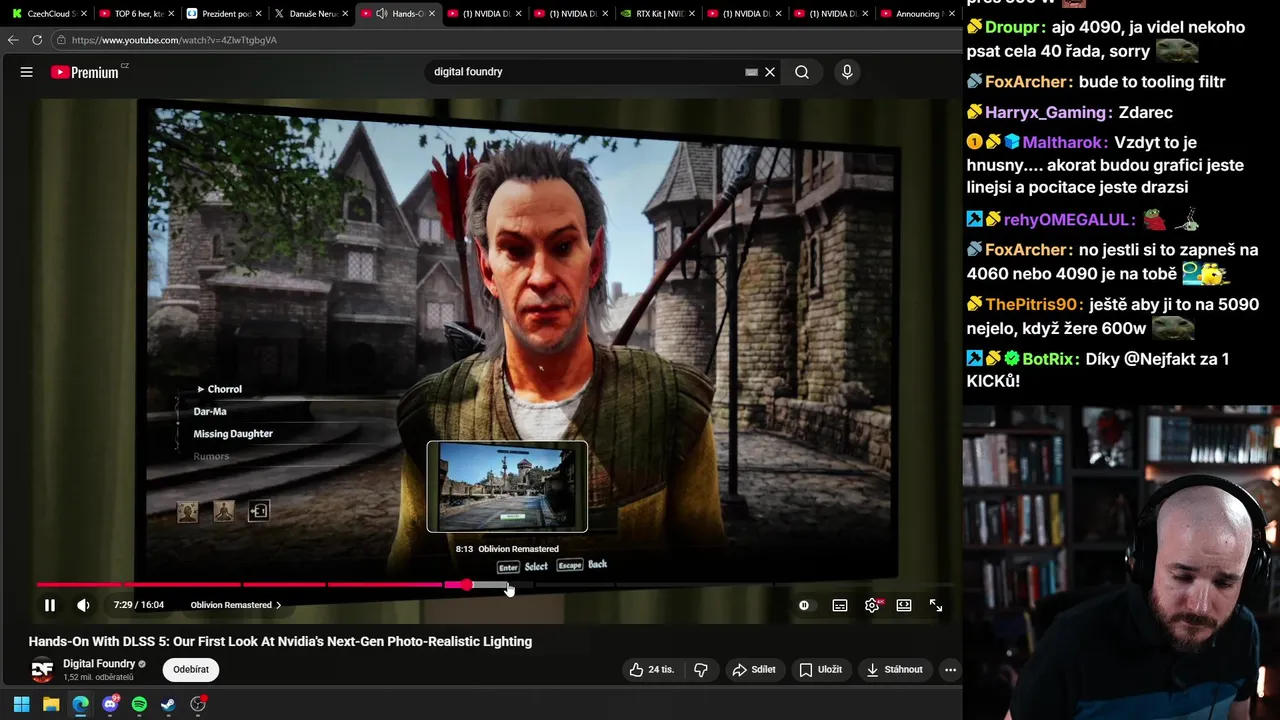Open Digital Foundry channel avatar

point(42,670)
